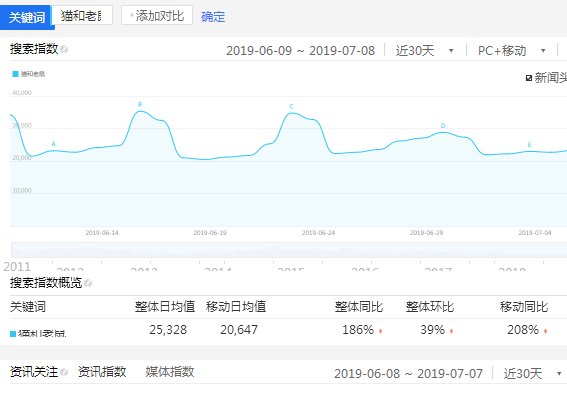The width and height of the screenshot is (567, 393).
Task: Click the 猫和老鼠 keyword input field
Action: pyautogui.click(x=83, y=16)
